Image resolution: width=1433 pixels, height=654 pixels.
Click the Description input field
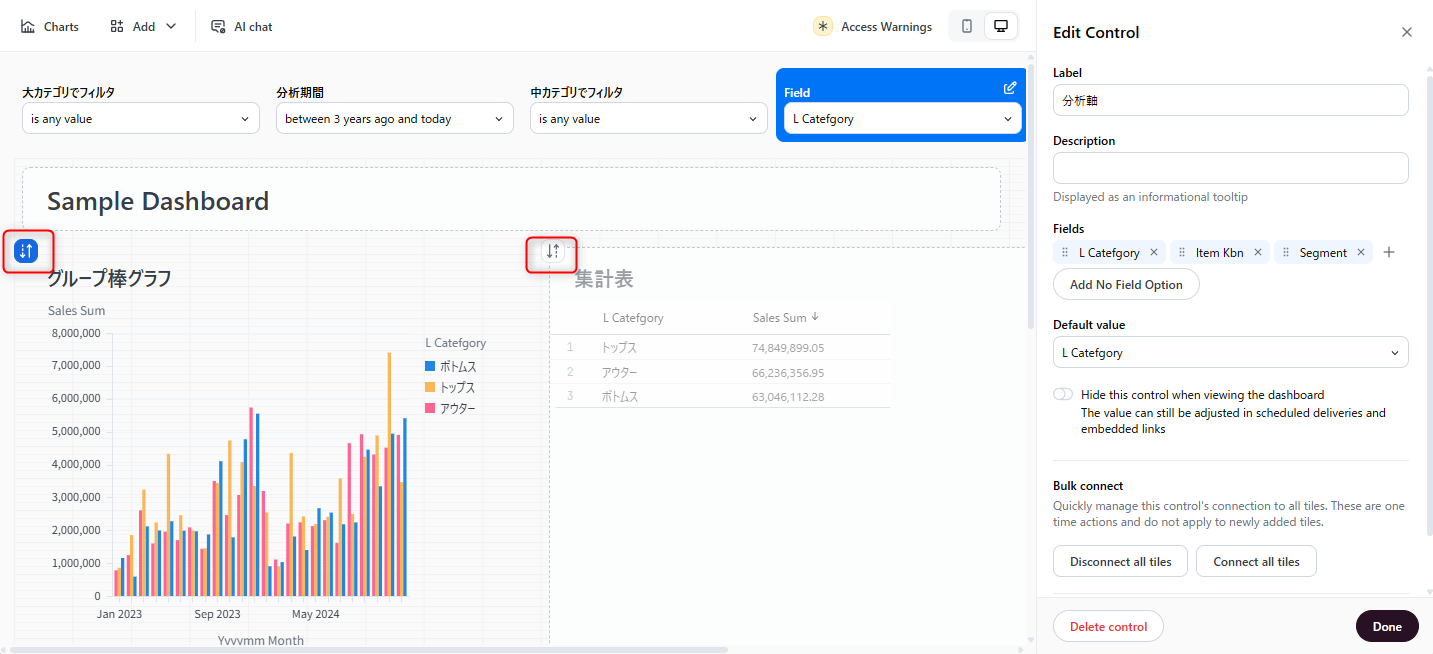(1230, 168)
